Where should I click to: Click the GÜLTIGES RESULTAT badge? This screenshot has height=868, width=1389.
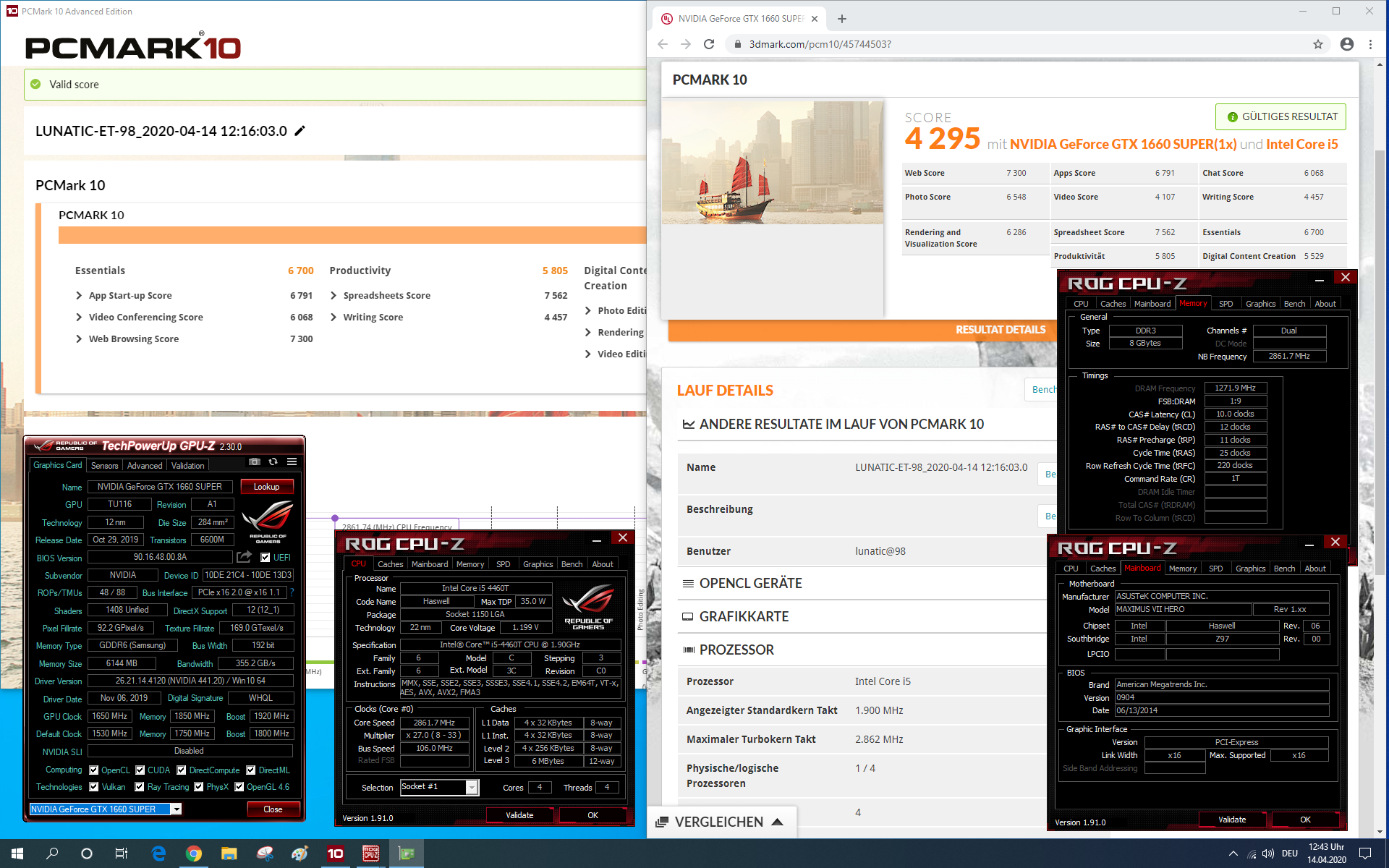(1280, 116)
